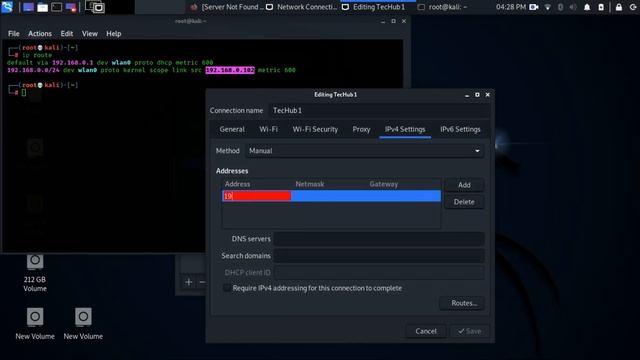The width and height of the screenshot is (640, 360).
Task: Click the Cancel button
Action: point(426,331)
